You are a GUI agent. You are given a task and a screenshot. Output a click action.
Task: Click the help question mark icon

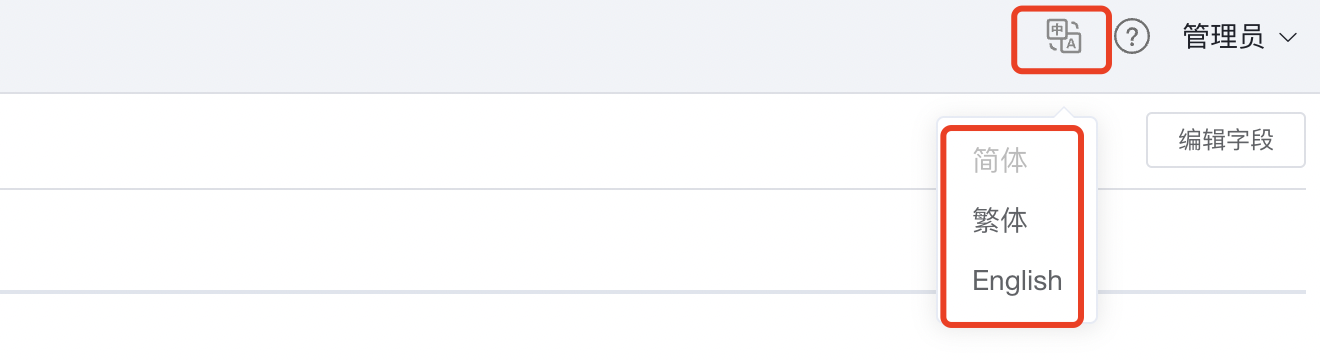coord(1132,37)
